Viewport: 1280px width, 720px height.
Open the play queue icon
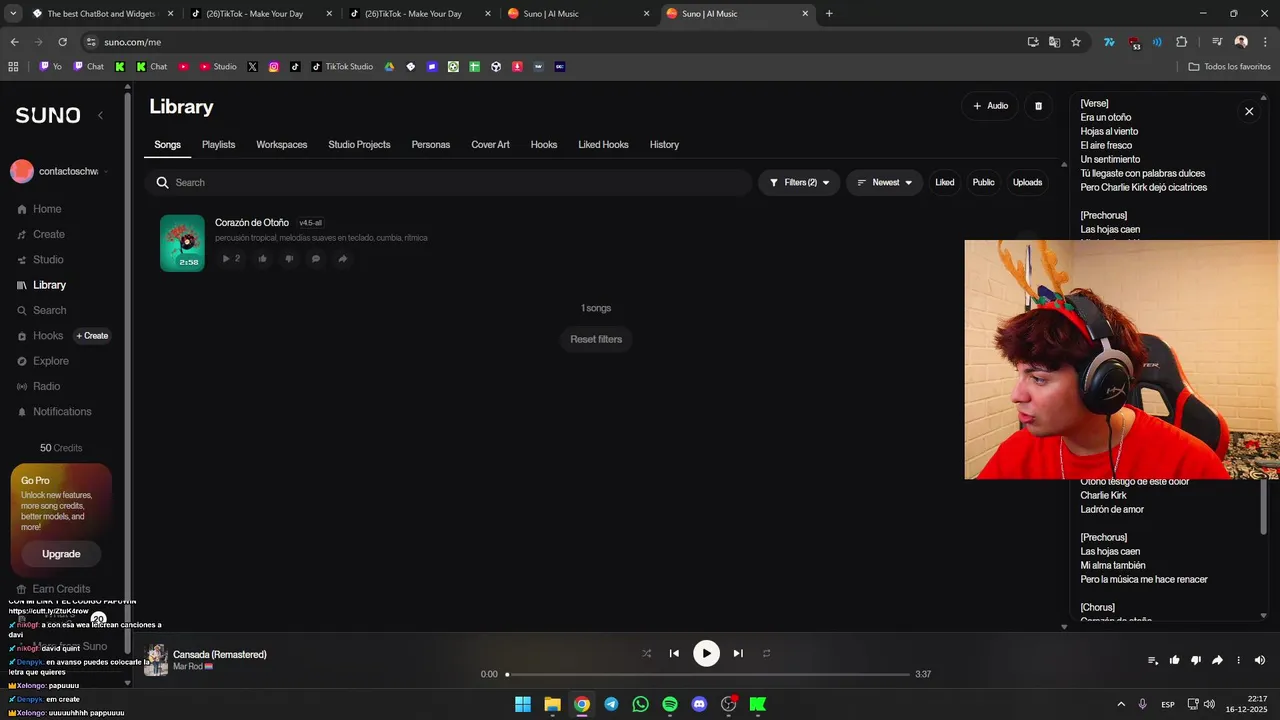1153,660
